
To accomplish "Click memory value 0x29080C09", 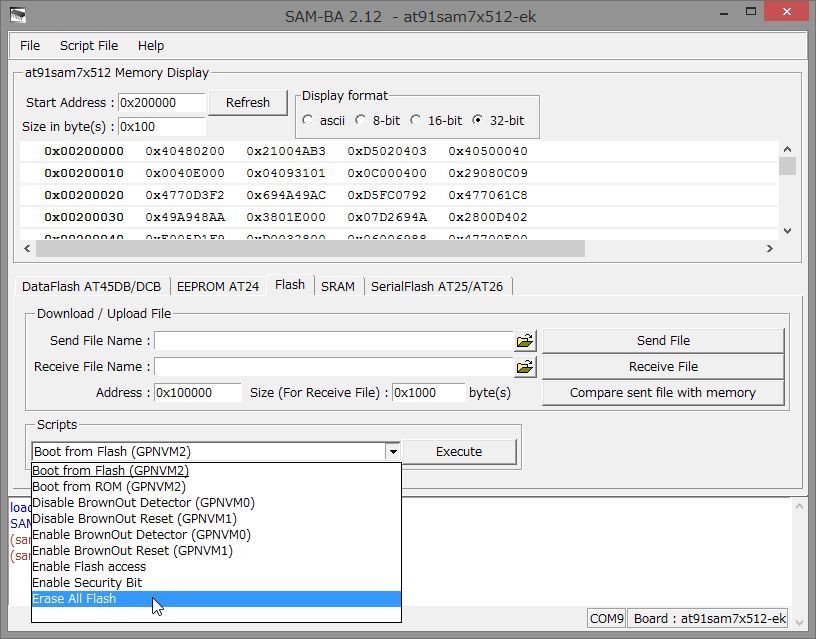I will point(488,173).
